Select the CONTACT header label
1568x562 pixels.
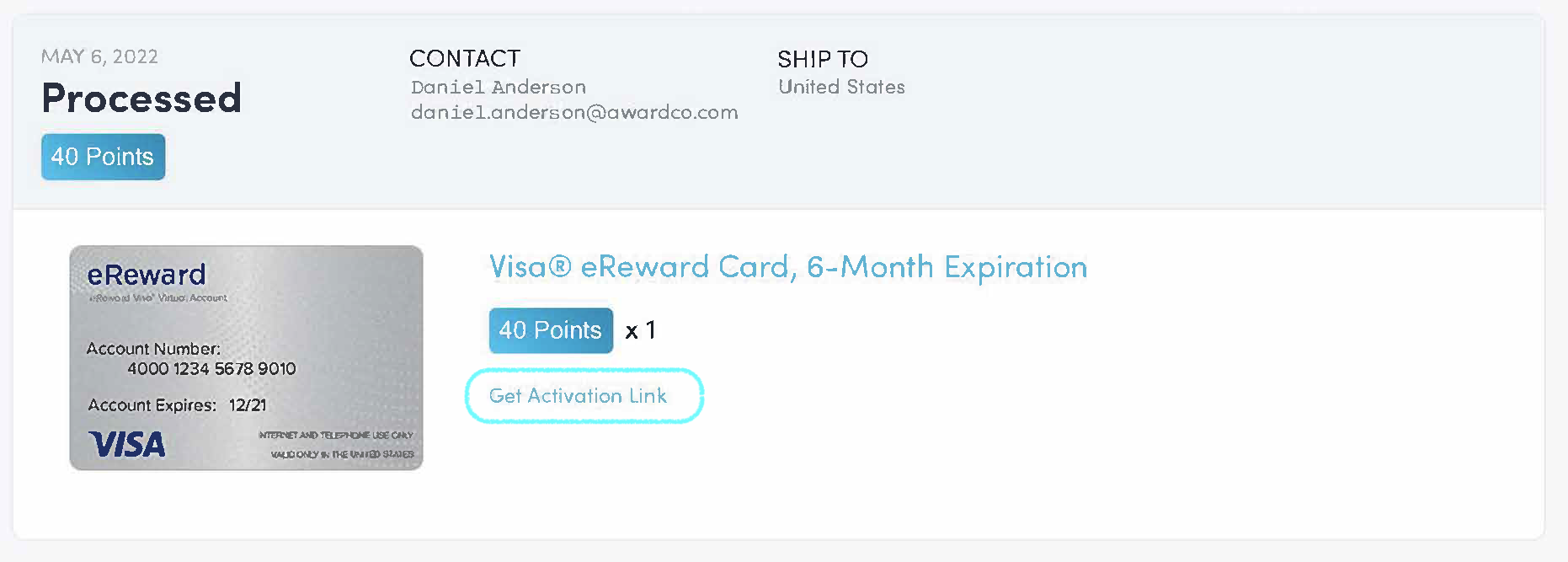point(465,59)
